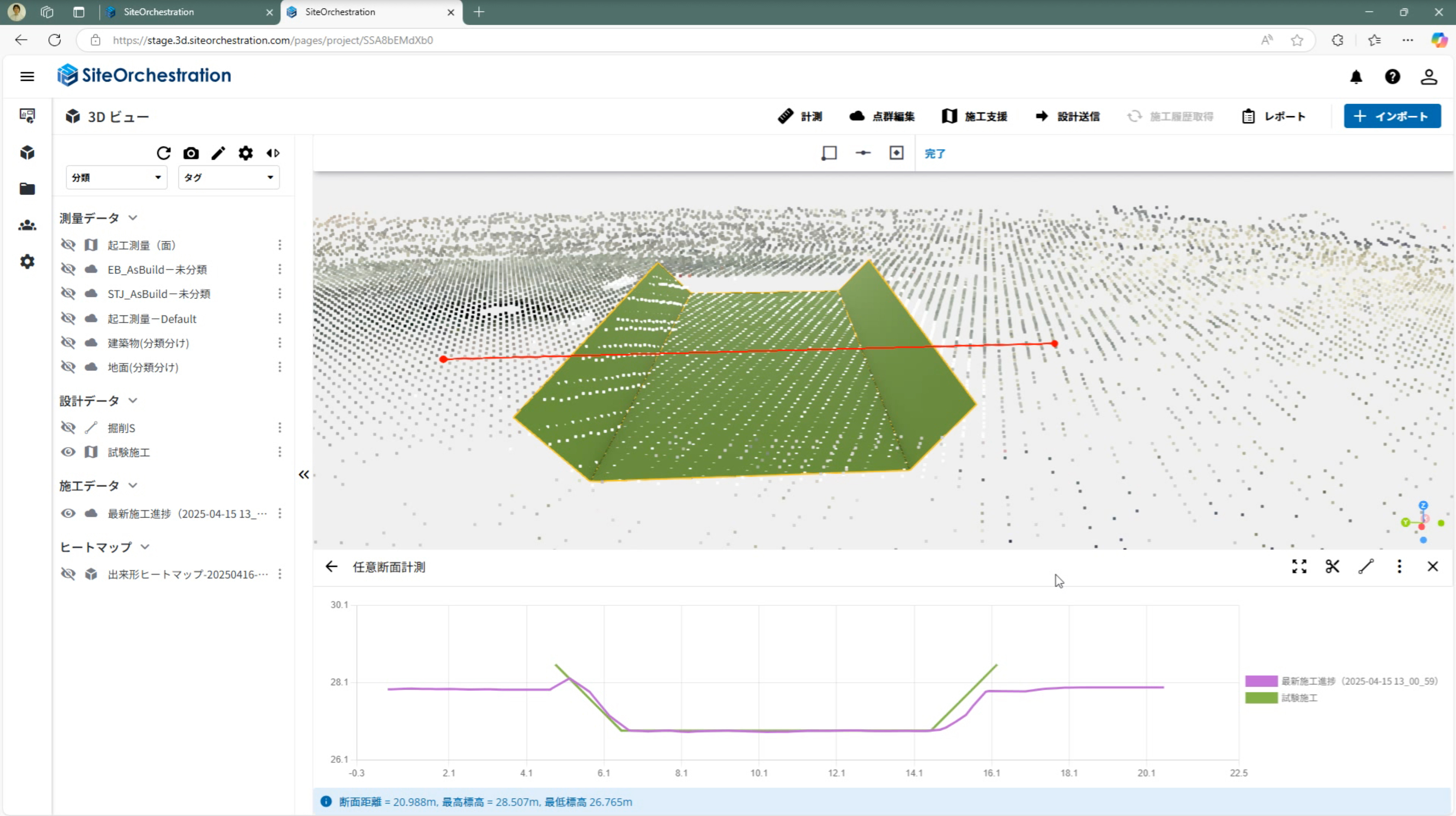The image size is (1456, 816).
Task: Select the area measurement square tool
Action: pyautogui.click(x=829, y=153)
